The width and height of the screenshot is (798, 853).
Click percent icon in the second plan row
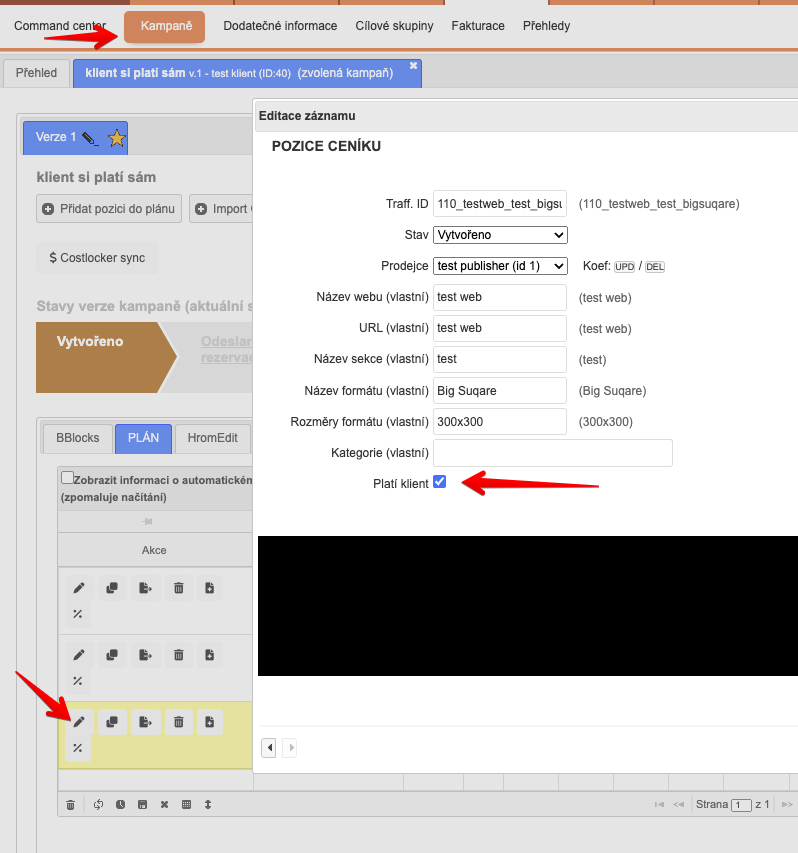(79, 681)
